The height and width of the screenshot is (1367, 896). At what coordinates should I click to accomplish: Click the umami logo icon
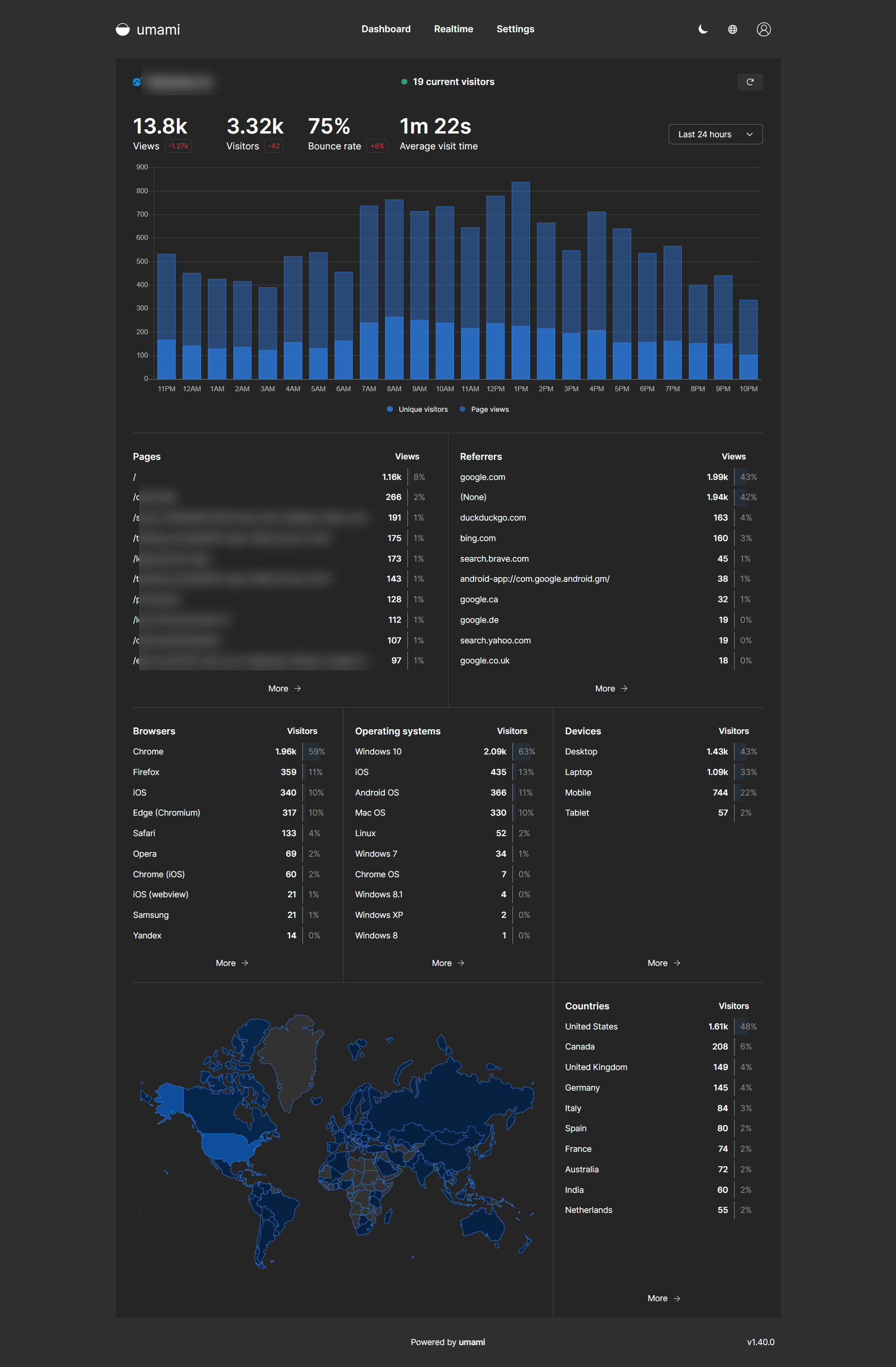click(x=122, y=29)
